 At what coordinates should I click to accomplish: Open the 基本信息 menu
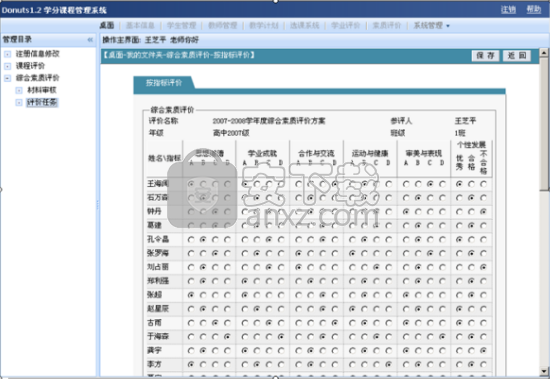[140, 25]
